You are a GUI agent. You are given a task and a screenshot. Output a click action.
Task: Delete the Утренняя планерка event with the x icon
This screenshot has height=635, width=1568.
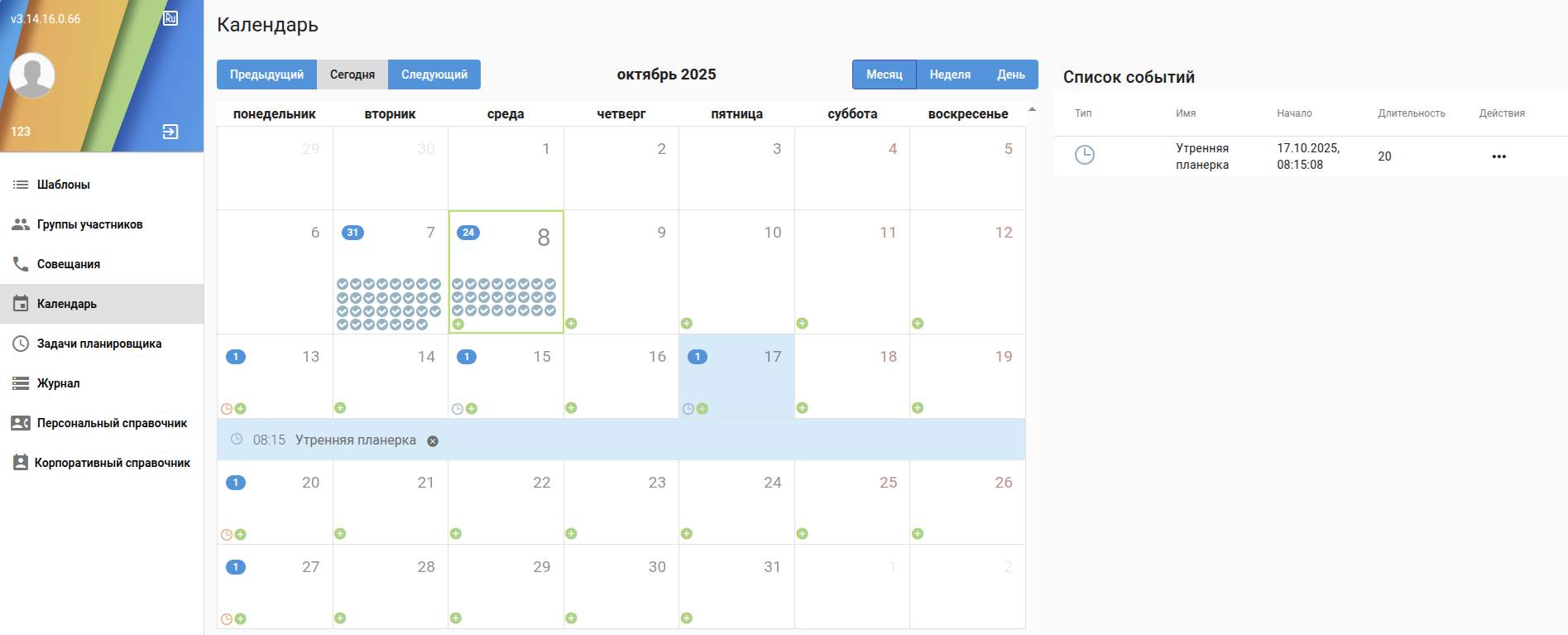[433, 441]
